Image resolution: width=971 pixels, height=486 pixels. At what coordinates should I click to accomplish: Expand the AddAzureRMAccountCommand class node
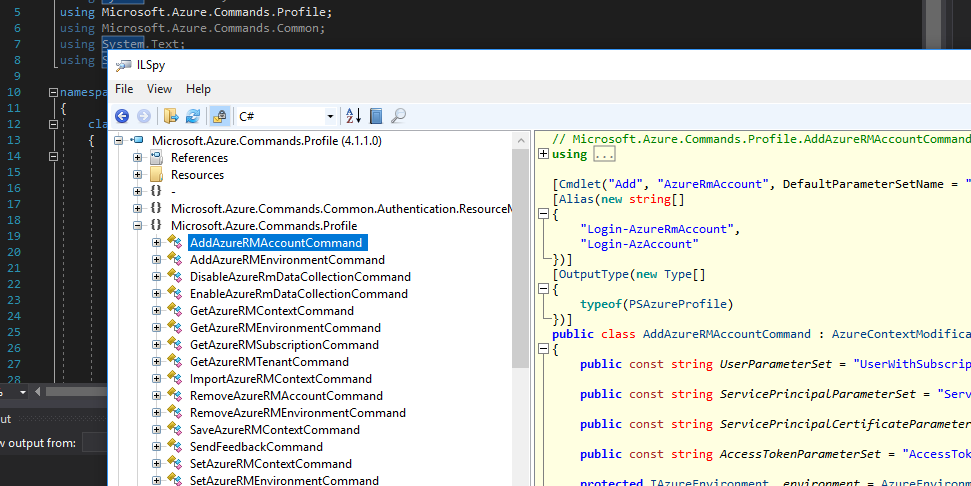point(157,243)
